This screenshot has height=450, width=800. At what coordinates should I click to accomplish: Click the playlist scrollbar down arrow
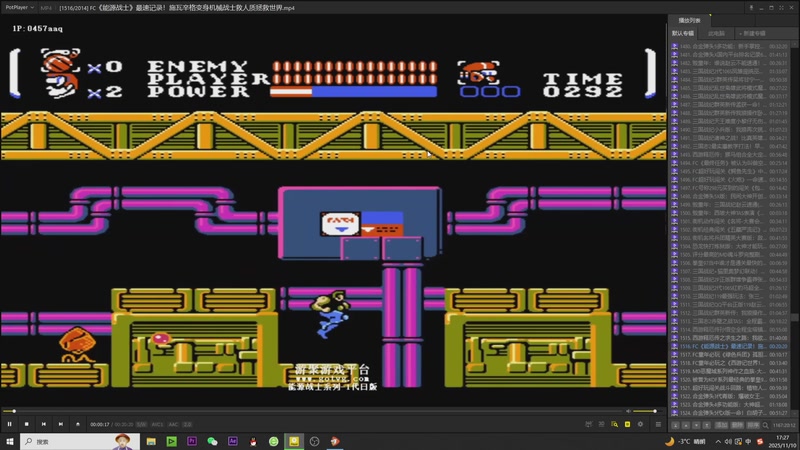pyautogui.click(x=794, y=414)
